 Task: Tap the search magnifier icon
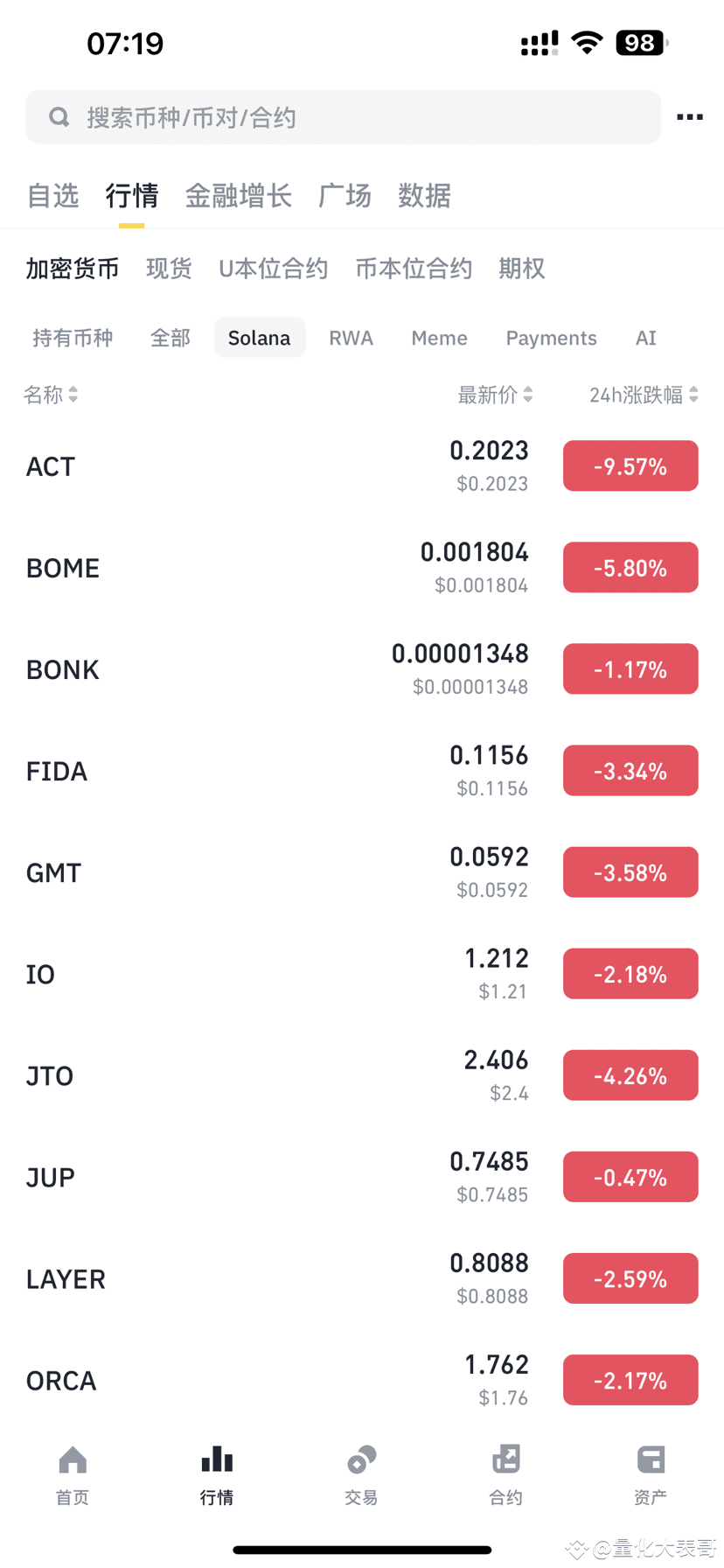pyautogui.click(x=59, y=117)
